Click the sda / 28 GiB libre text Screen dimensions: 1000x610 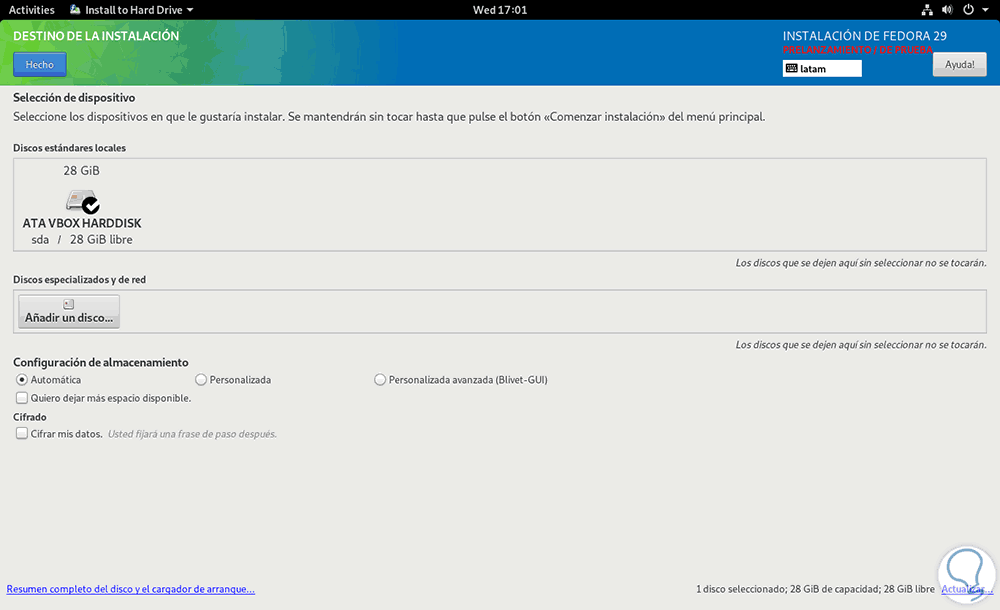click(82, 240)
